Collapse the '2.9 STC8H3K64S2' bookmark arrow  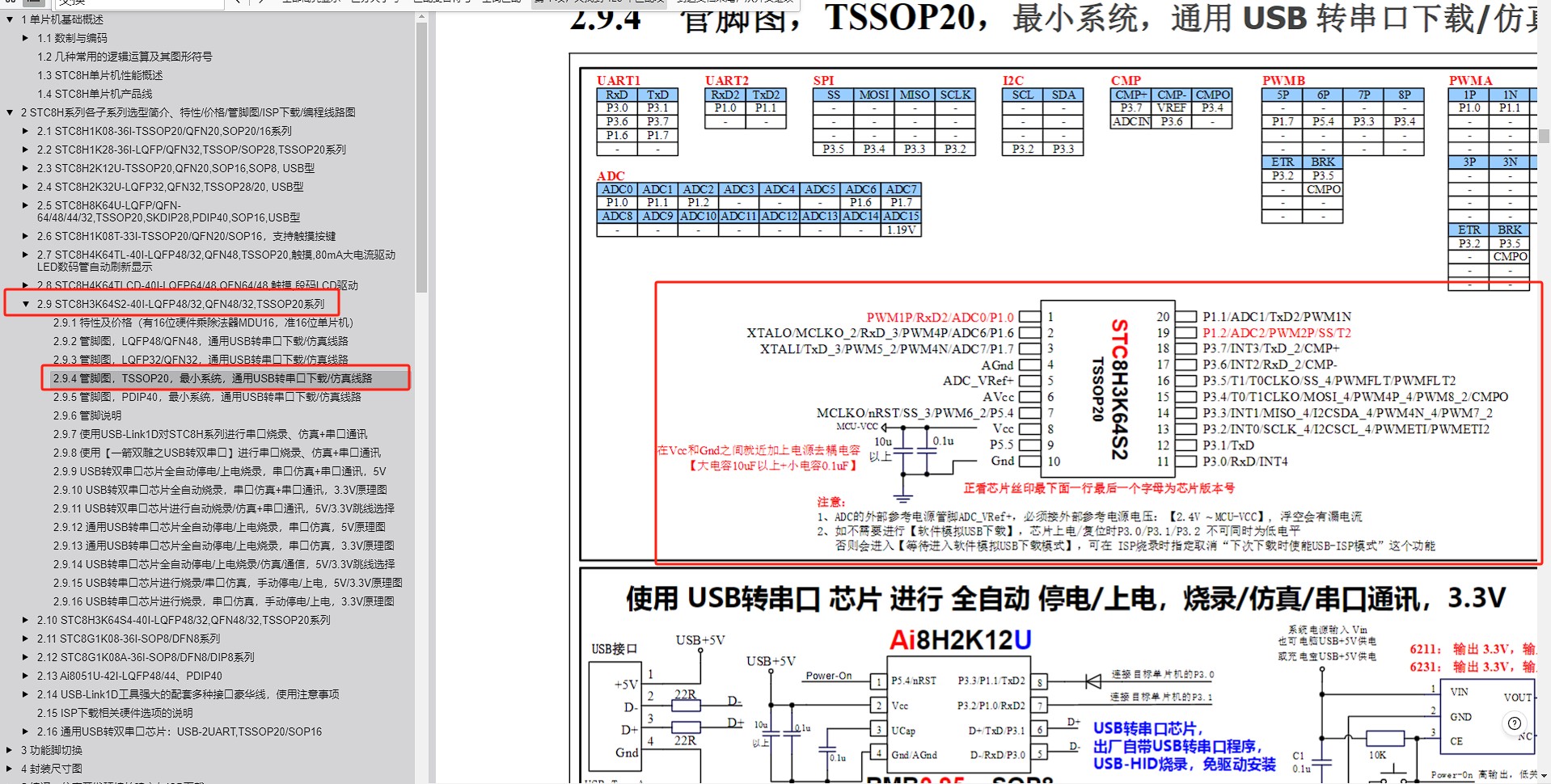(26, 304)
